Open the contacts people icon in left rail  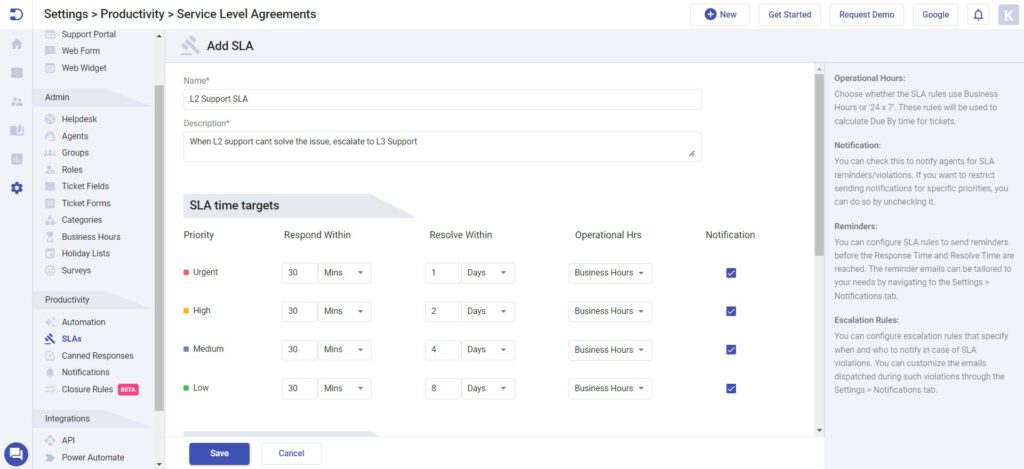(x=16, y=101)
